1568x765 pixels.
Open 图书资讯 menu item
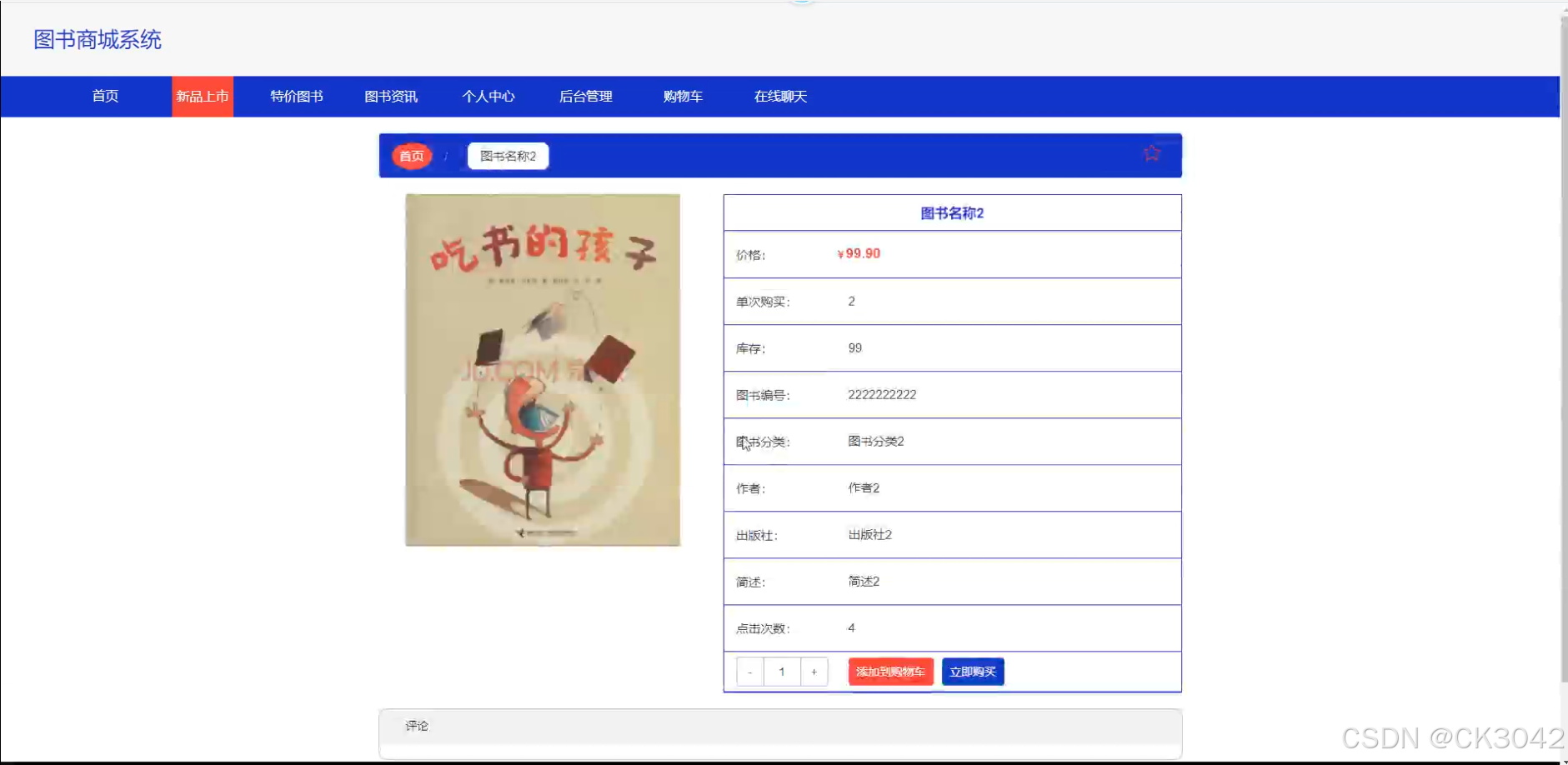[x=391, y=97]
